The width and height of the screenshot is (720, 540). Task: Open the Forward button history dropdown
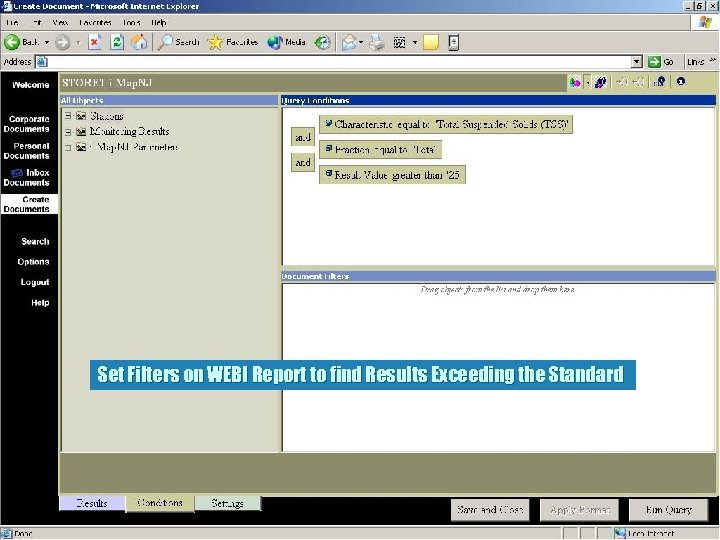click(x=78, y=42)
